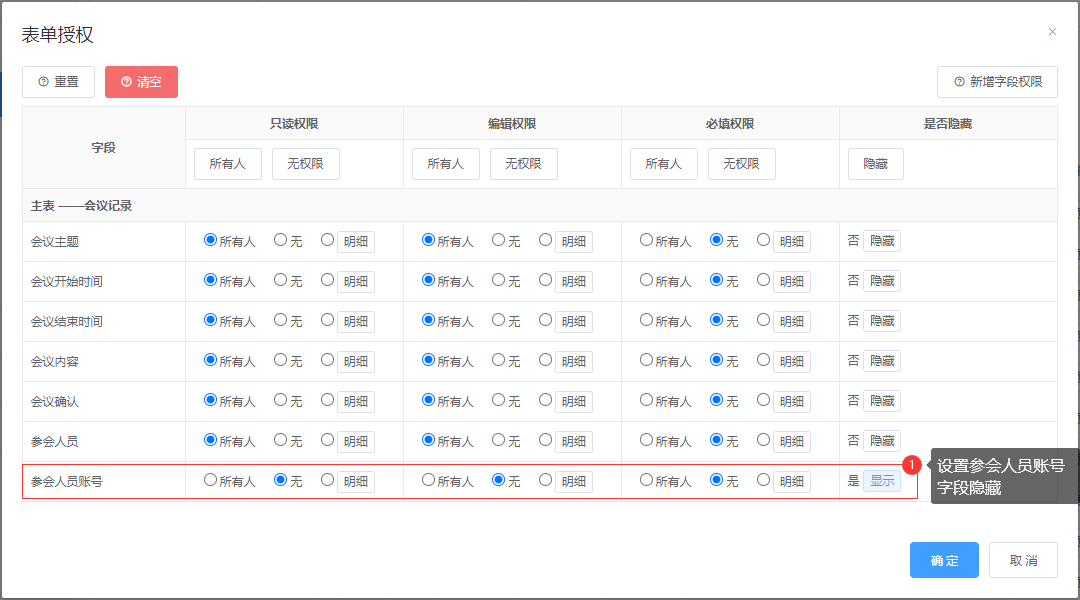Select 所有人 read-only radio for 参会人员账号
1080x600 pixels.
coord(211,480)
